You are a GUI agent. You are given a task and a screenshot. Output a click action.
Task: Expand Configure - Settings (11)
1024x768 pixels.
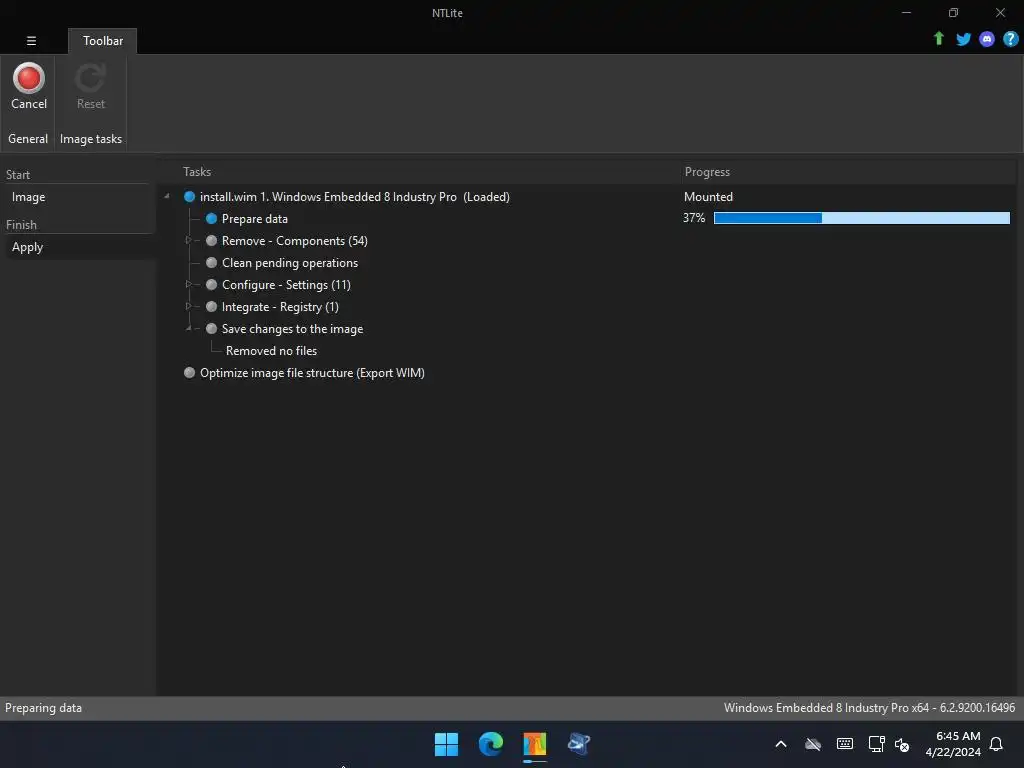tap(188, 284)
